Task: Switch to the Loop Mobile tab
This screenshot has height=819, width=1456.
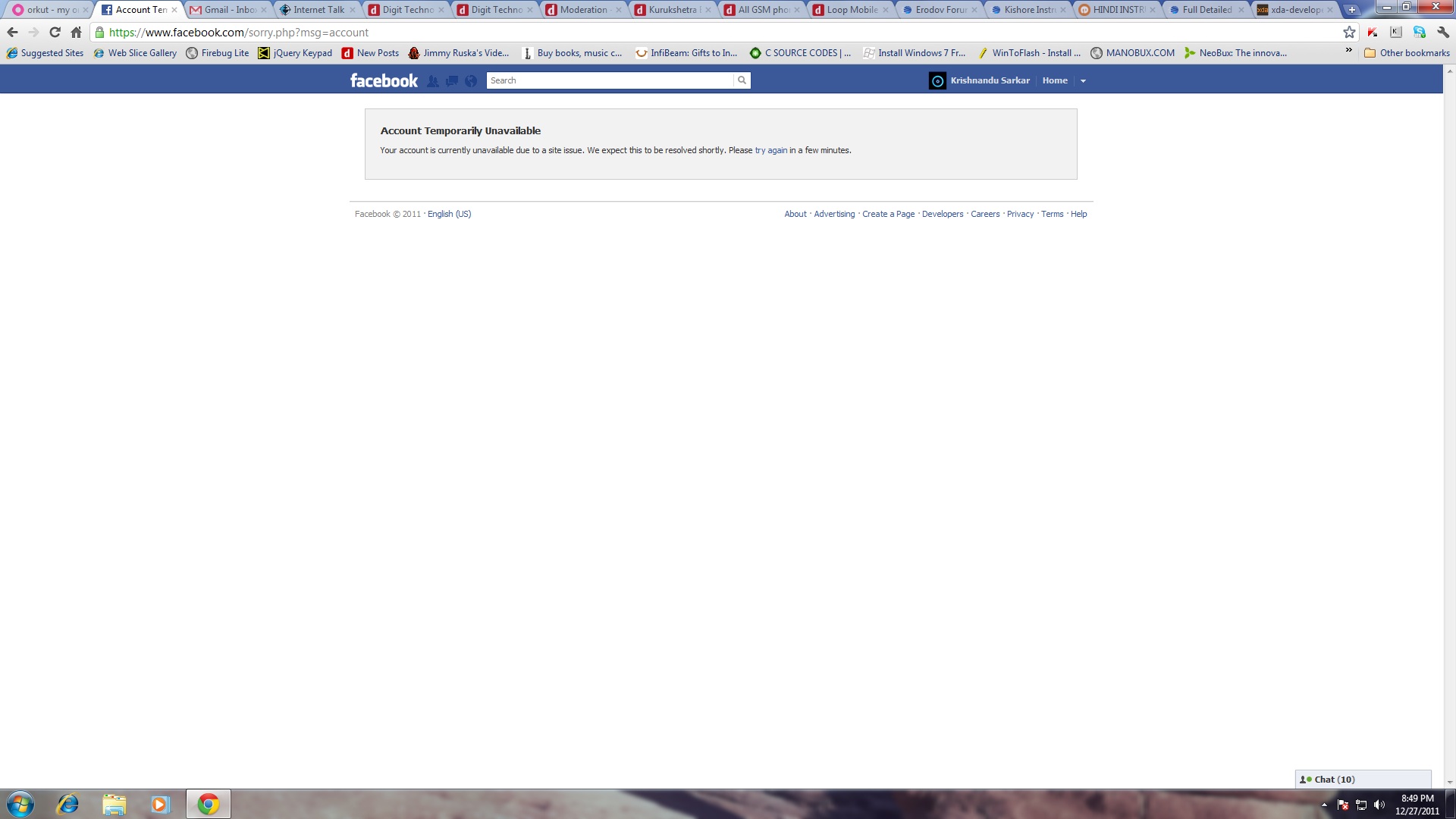Action: coord(849,10)
